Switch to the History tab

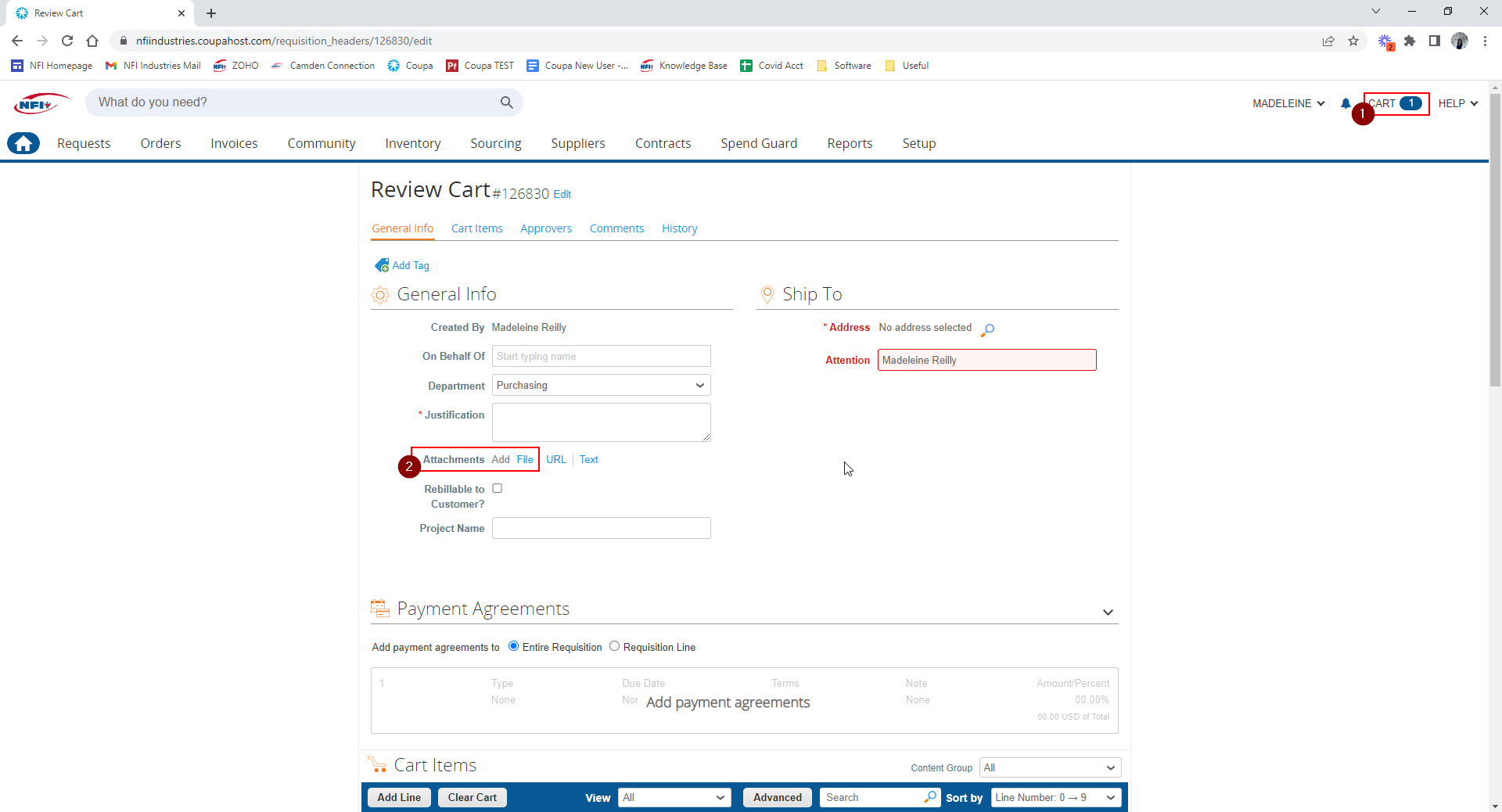(x=680, y=228)
